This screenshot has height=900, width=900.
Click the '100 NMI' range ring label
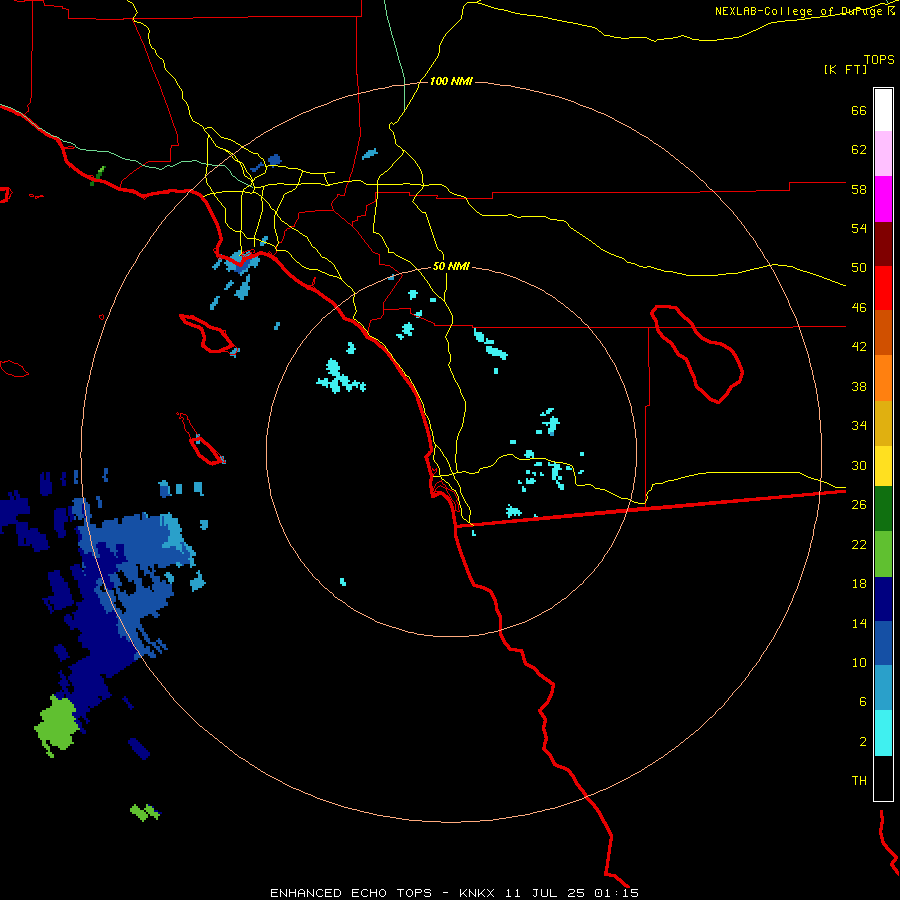(x=451, y=82)
